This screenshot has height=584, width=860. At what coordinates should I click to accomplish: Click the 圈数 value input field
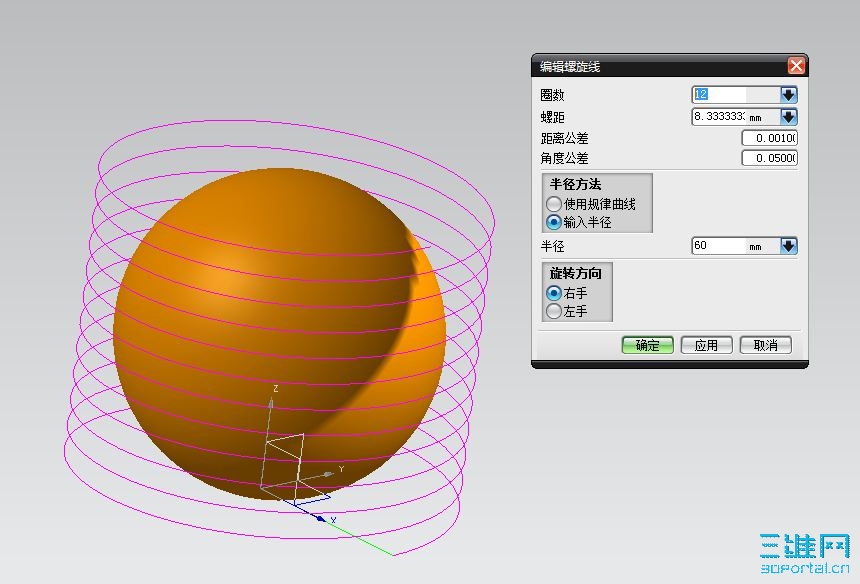pyautogui.click(x=735, y=94)
